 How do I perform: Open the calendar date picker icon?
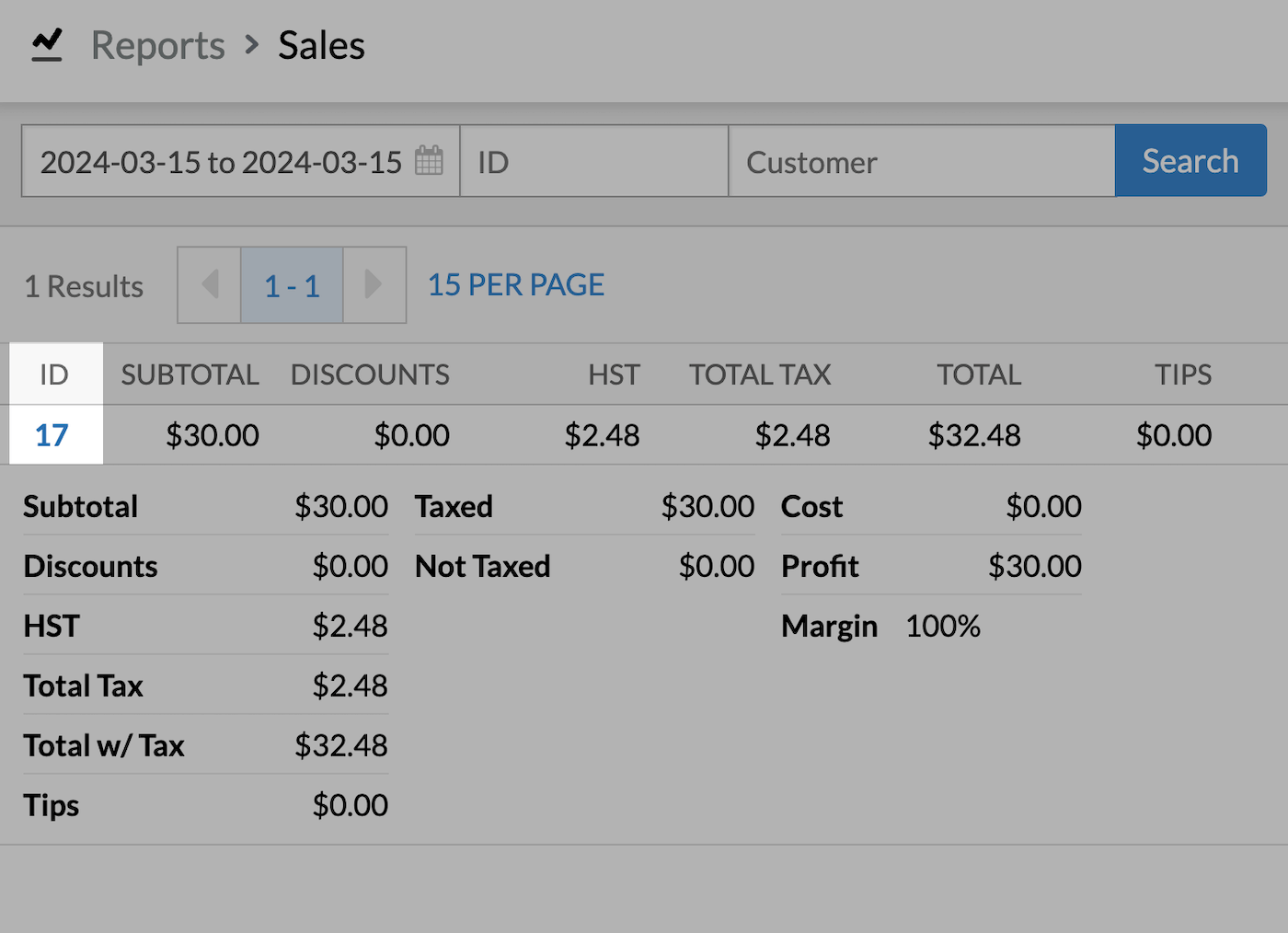[x=429, y=160]
